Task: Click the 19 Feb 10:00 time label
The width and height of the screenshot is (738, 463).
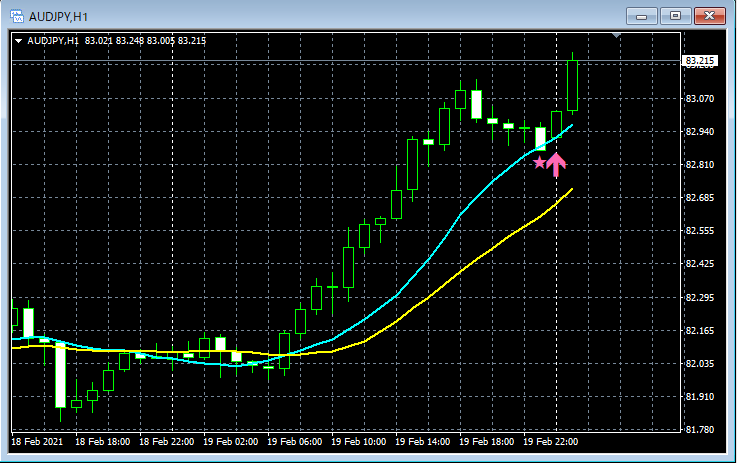Action: tap(359, 442)
